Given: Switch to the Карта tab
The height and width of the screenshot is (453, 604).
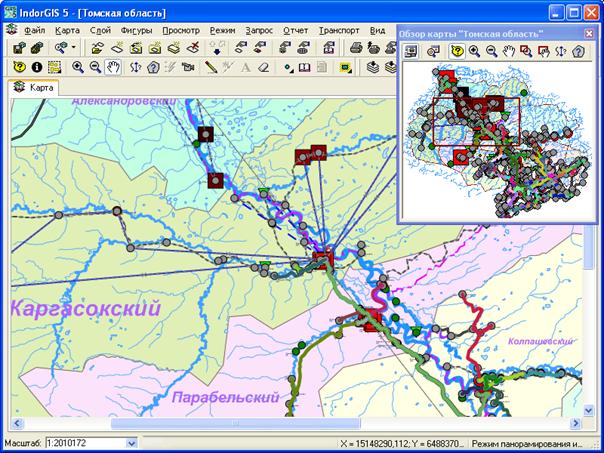Looking at the screenshot, I should click(x=36, y=88).
